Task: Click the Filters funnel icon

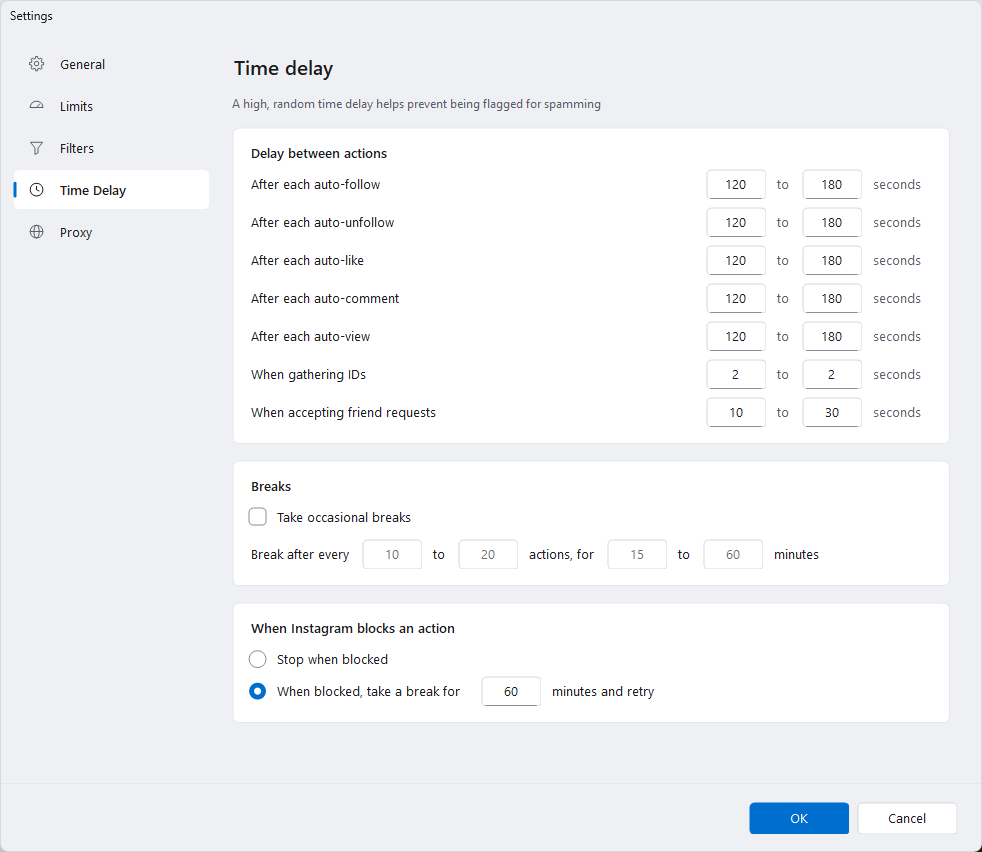Action: tap(36, 148)
